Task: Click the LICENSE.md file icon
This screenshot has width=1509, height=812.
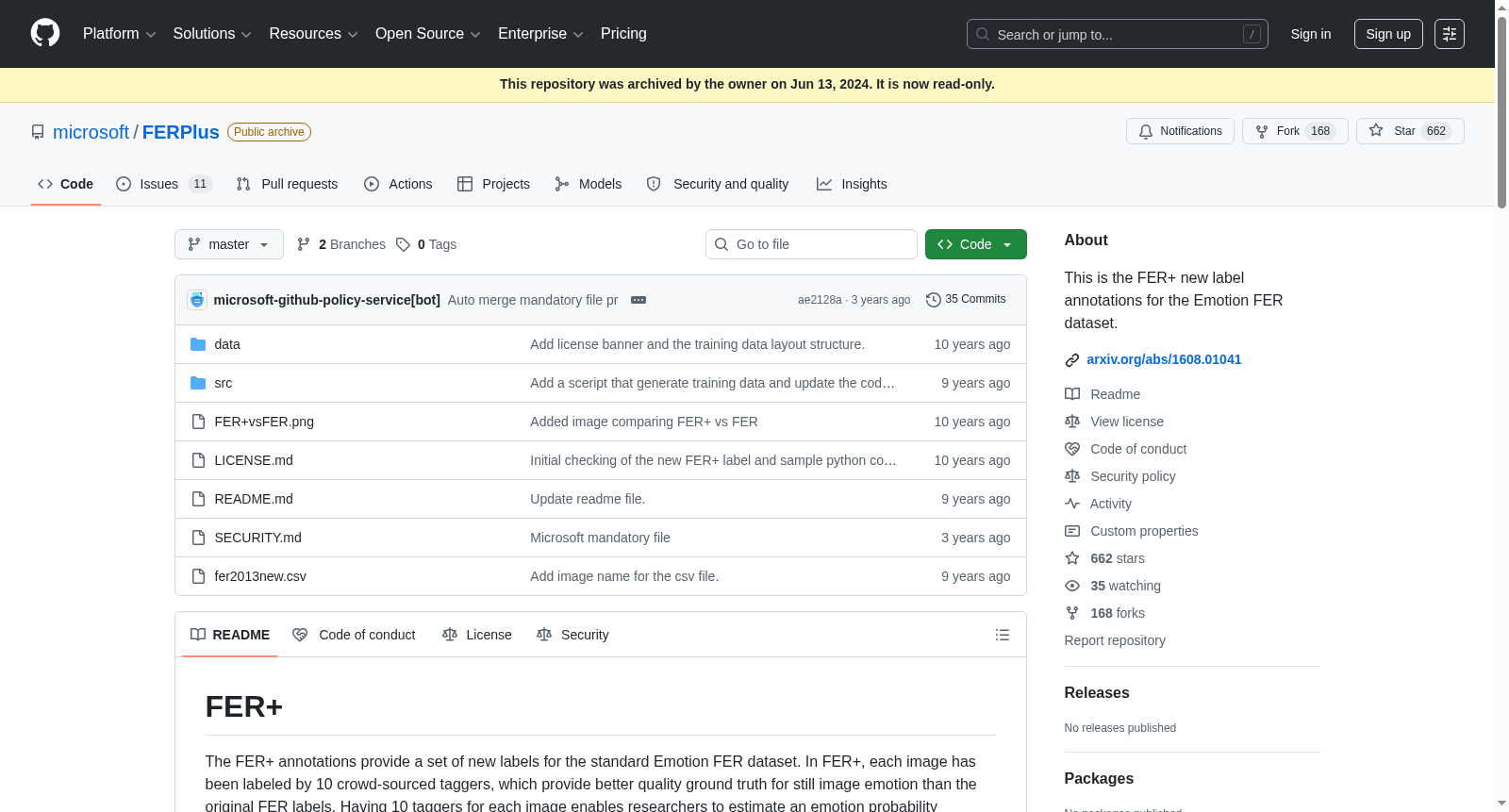Action: (x=198, y=460)
